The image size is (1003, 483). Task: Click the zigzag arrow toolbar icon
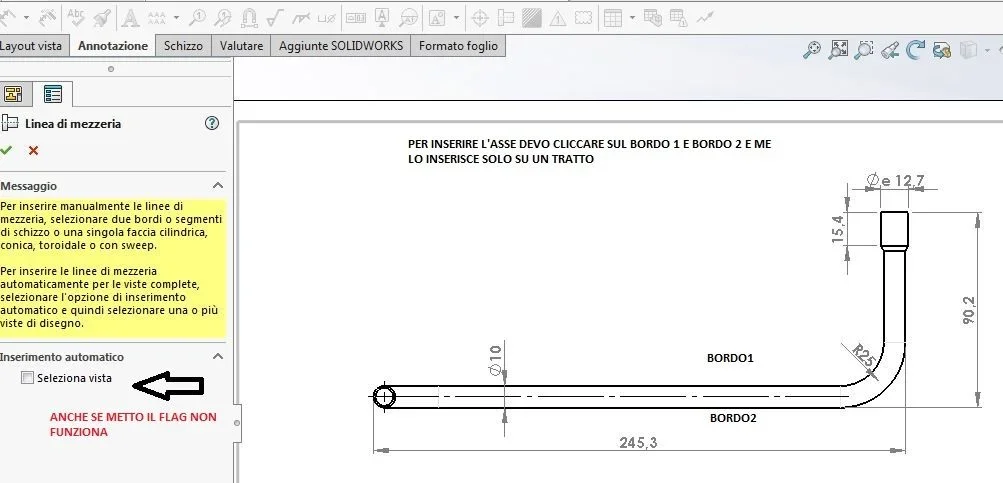(x=705, y=18)
